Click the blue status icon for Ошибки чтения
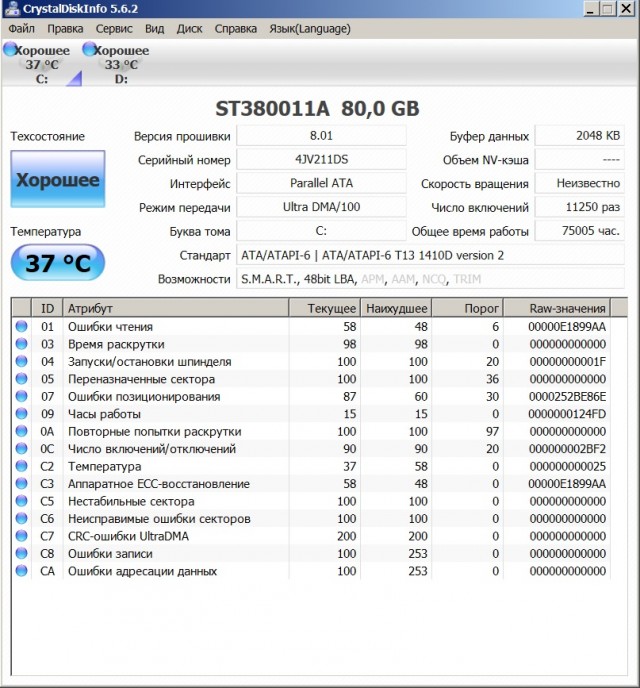 pyautogui.click(x=21, y=327)
